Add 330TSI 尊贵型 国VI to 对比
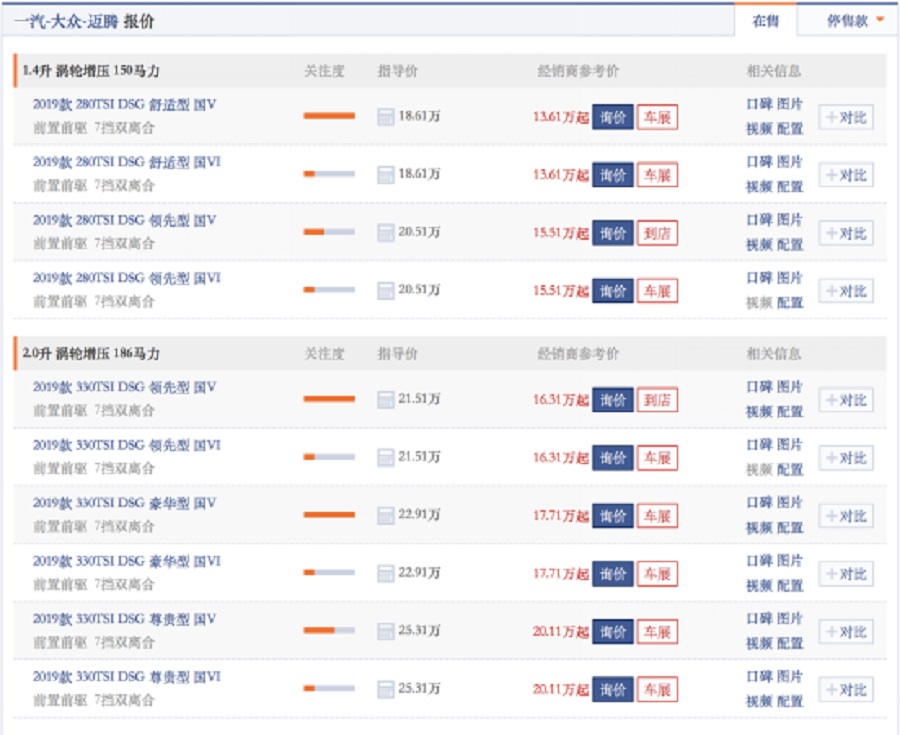This screenshot has height=735, width=900. tap(846, 690)
